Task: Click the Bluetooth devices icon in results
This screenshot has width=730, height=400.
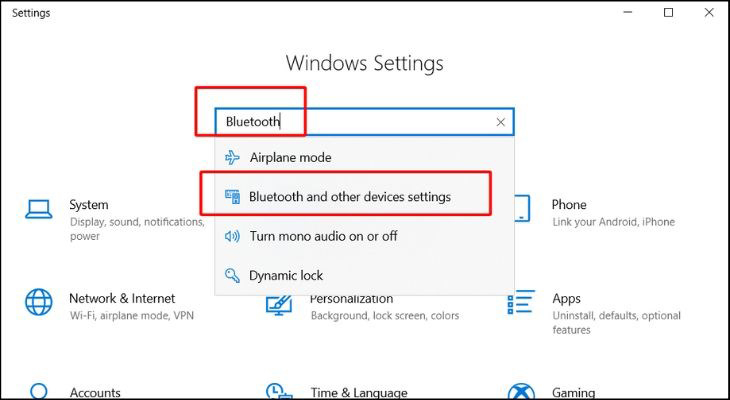Action: 232,197
